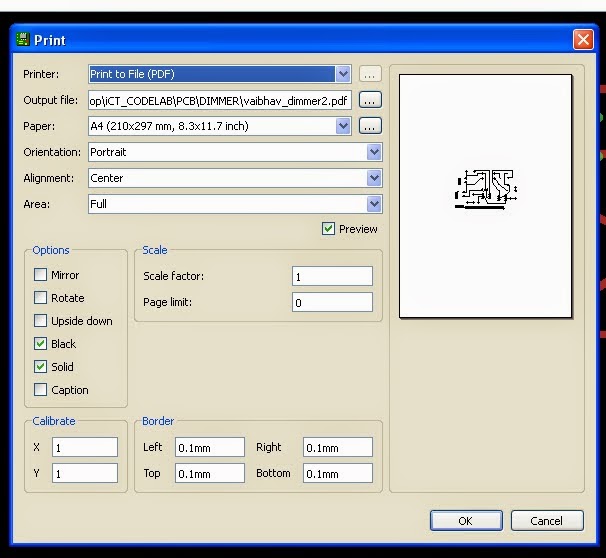Click the PCB print preview page
Image resolution: width=606 pixels, height=558 pixels.
pos(485,196)
